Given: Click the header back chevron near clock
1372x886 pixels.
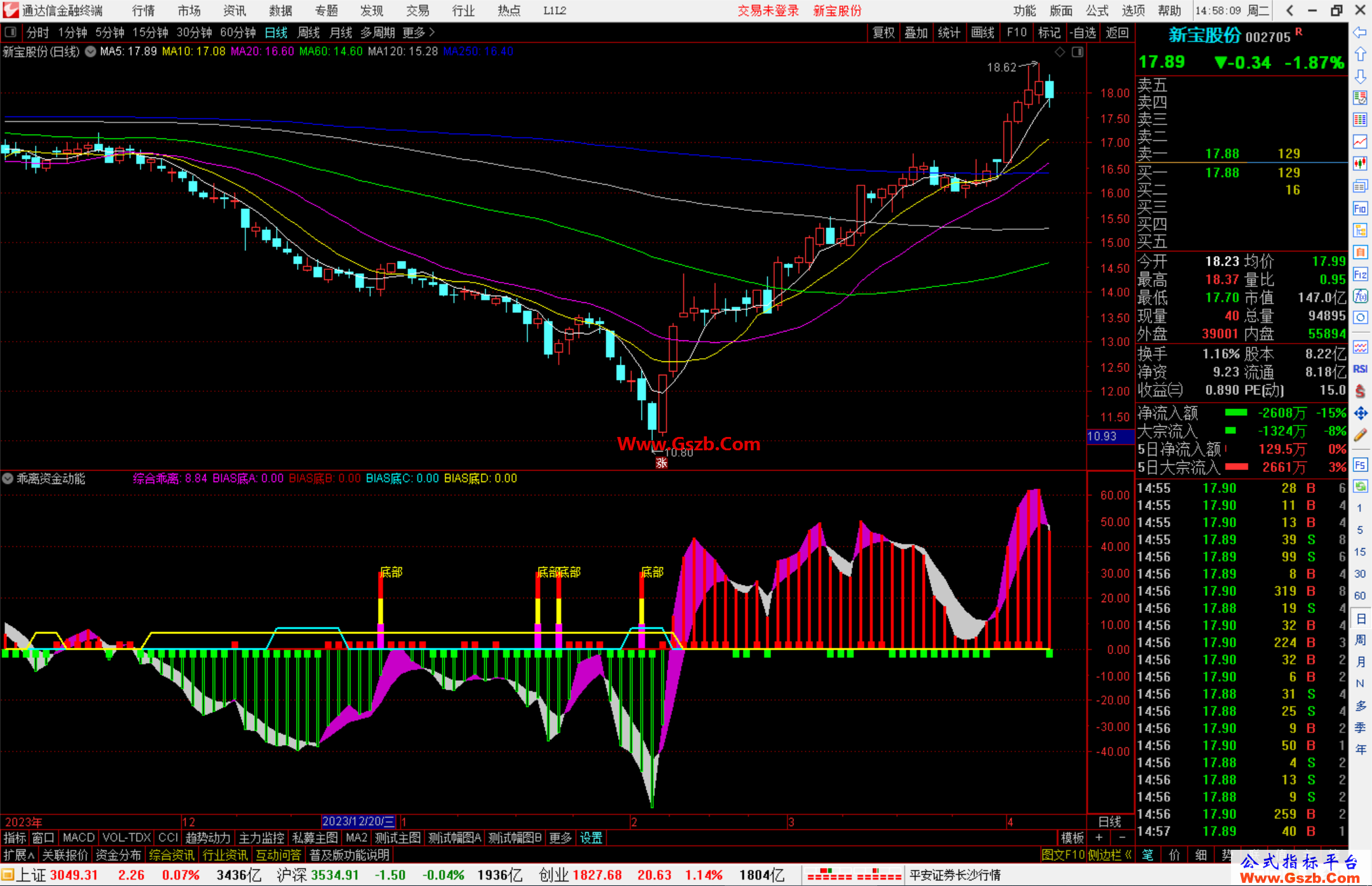Looking at the screenshot, I should pos(1289,10).
